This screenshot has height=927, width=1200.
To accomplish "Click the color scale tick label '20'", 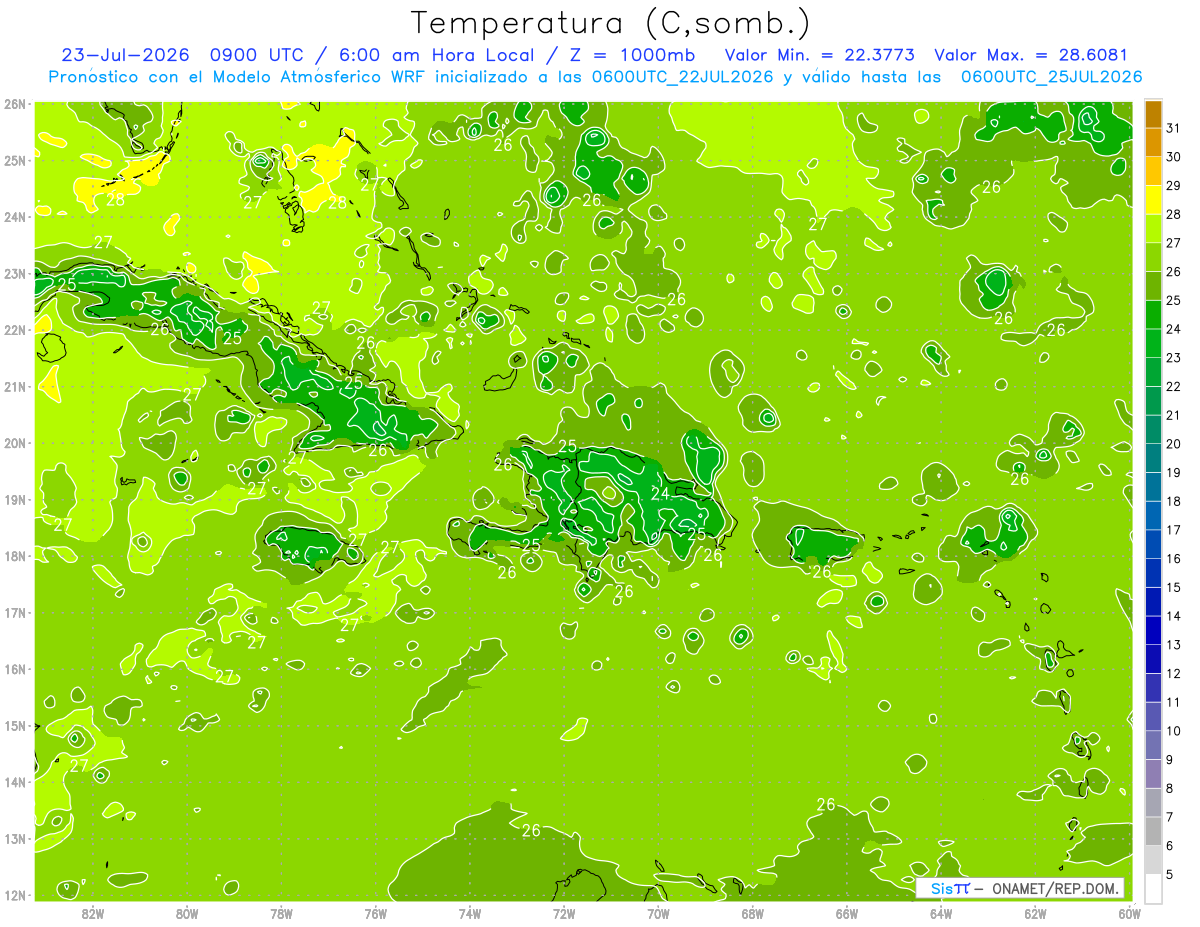I will (1174, 444).
